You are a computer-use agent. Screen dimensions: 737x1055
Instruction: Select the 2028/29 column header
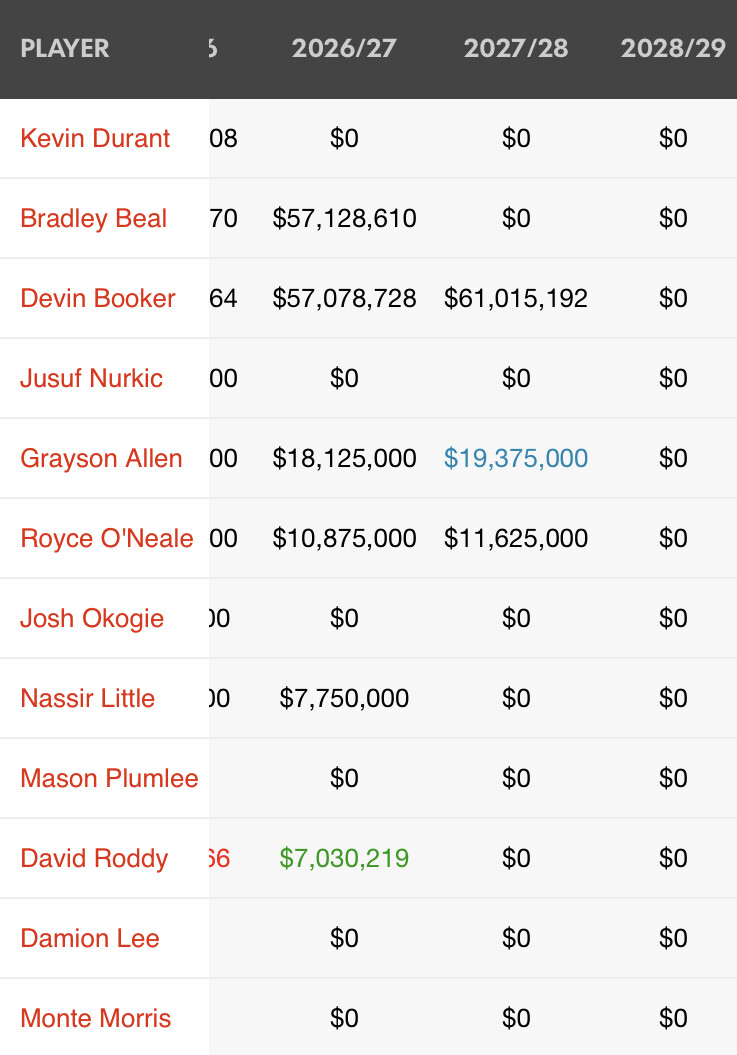coord(673,48)
